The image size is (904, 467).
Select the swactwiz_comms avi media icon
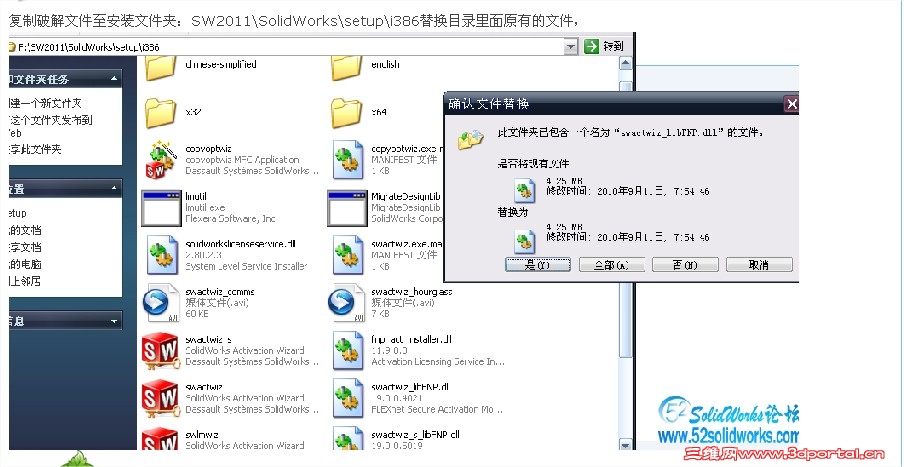[161, 302]
